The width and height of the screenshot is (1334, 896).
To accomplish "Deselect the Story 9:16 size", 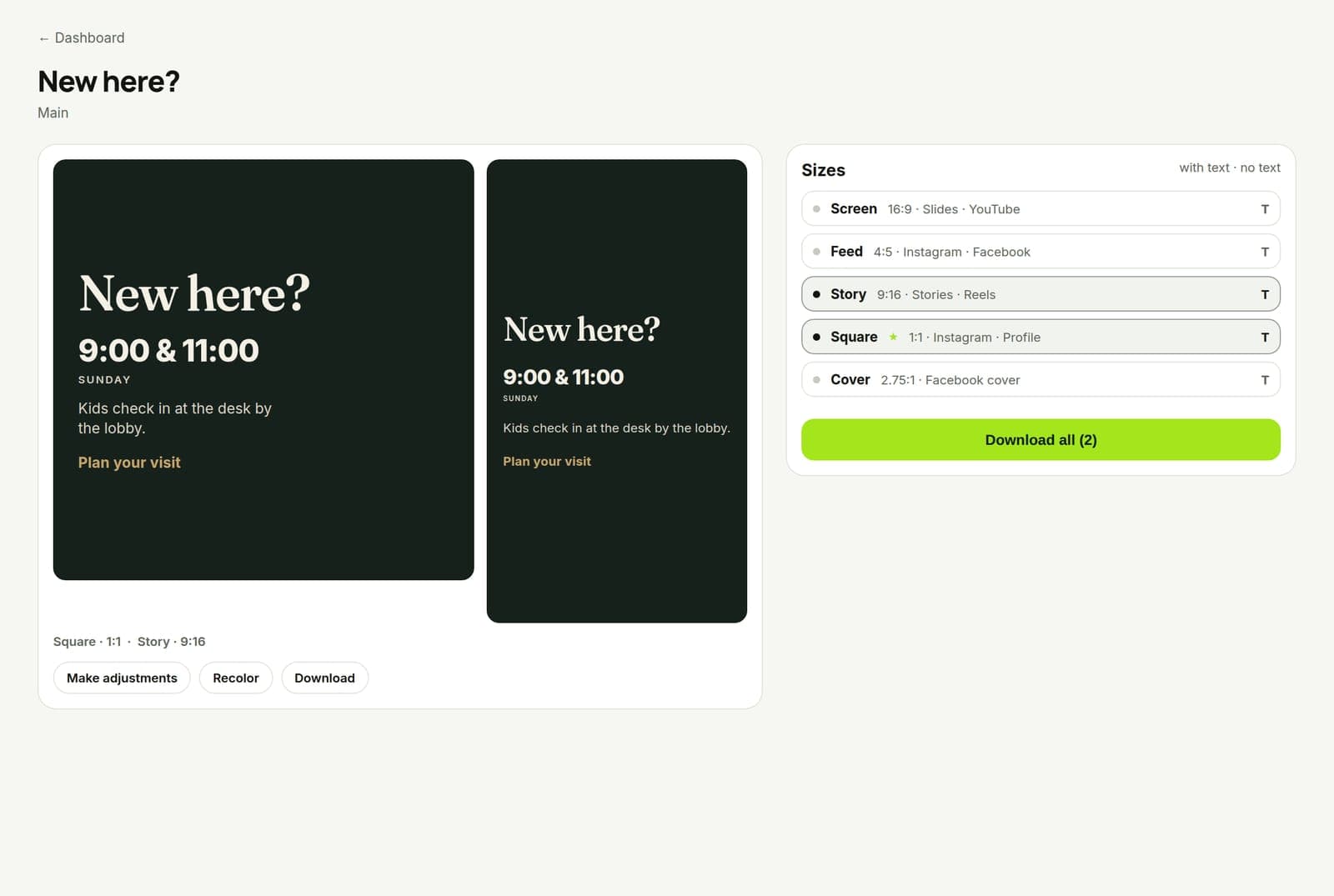I will 1041,294.
